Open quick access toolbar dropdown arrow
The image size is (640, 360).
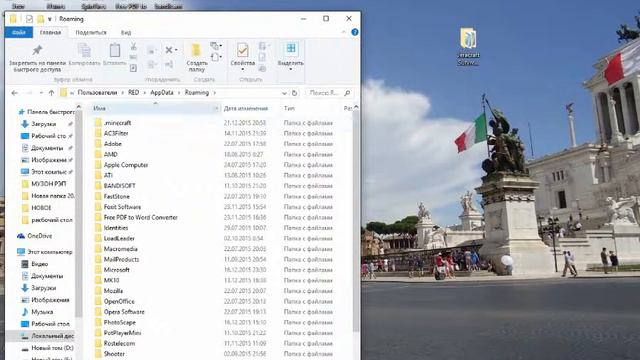click(x=49, y=19)
